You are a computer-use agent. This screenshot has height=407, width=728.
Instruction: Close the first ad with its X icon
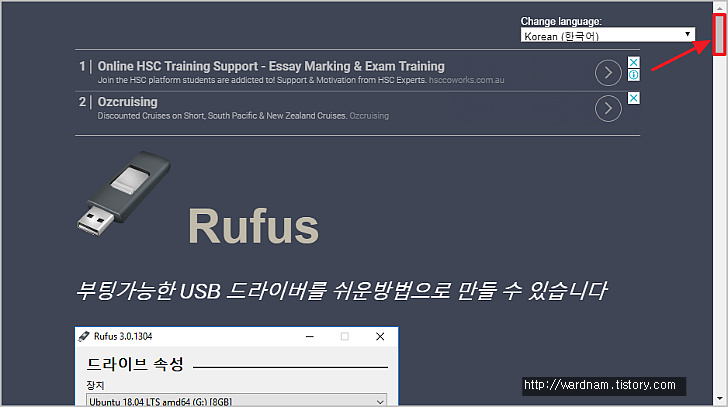(633, 62)
